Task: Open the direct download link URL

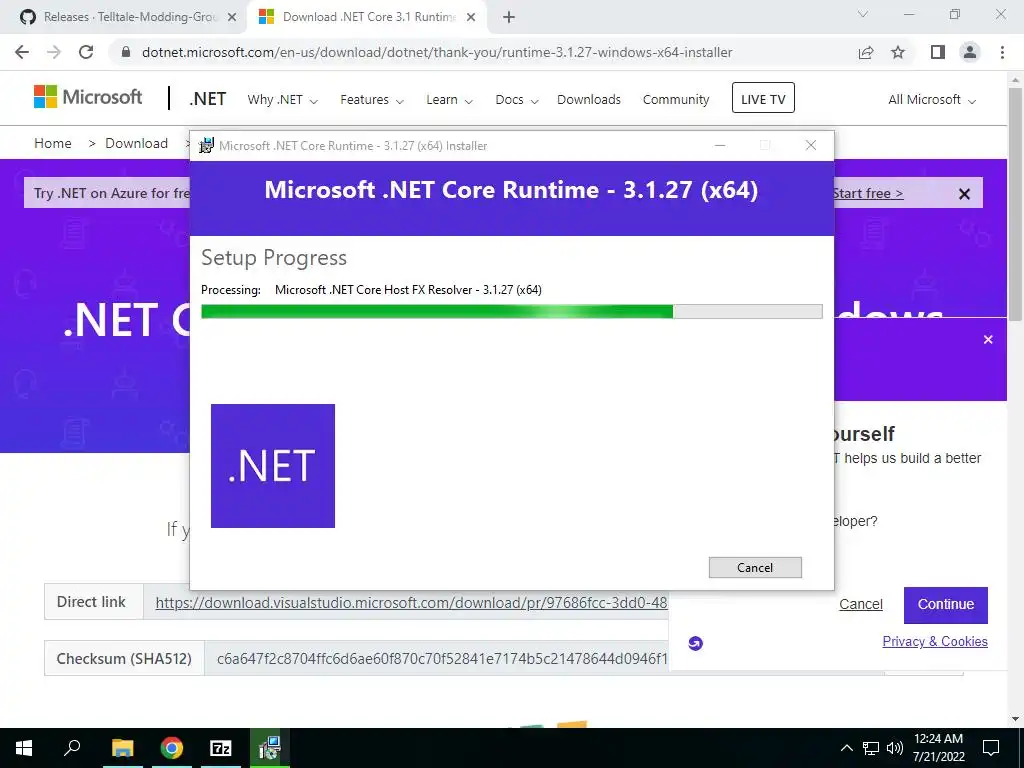Action: click(411, 602)
